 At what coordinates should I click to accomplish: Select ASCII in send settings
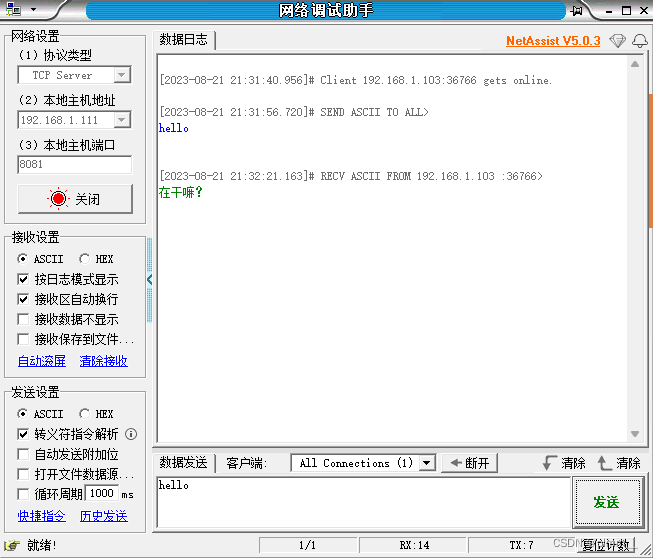point(40,414)
